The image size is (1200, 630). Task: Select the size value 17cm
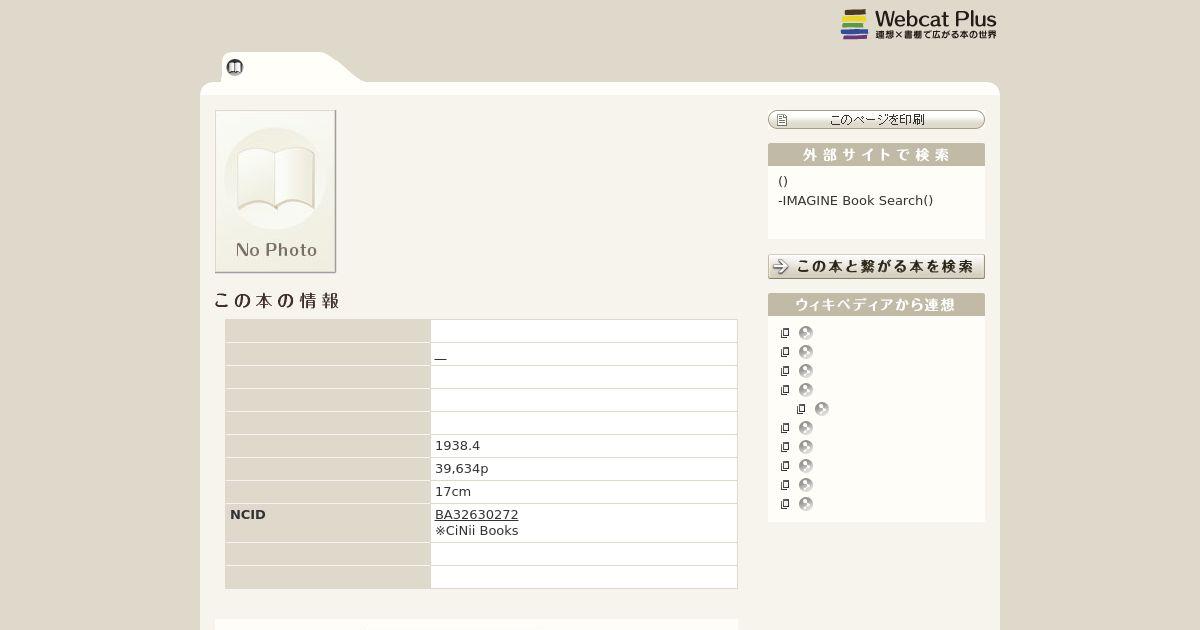pos(453,492)
